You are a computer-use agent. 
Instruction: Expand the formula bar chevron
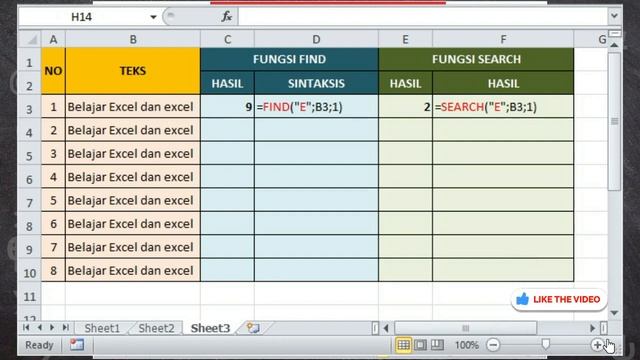(614, 16)
